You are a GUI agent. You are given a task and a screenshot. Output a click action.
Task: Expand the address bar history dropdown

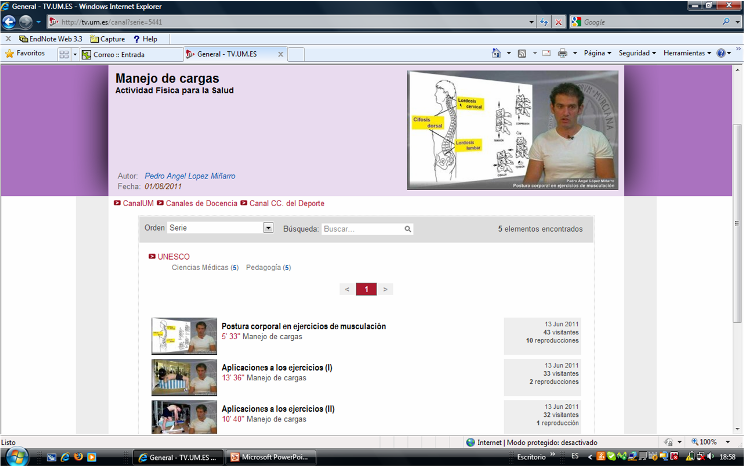tap(531, 22)
